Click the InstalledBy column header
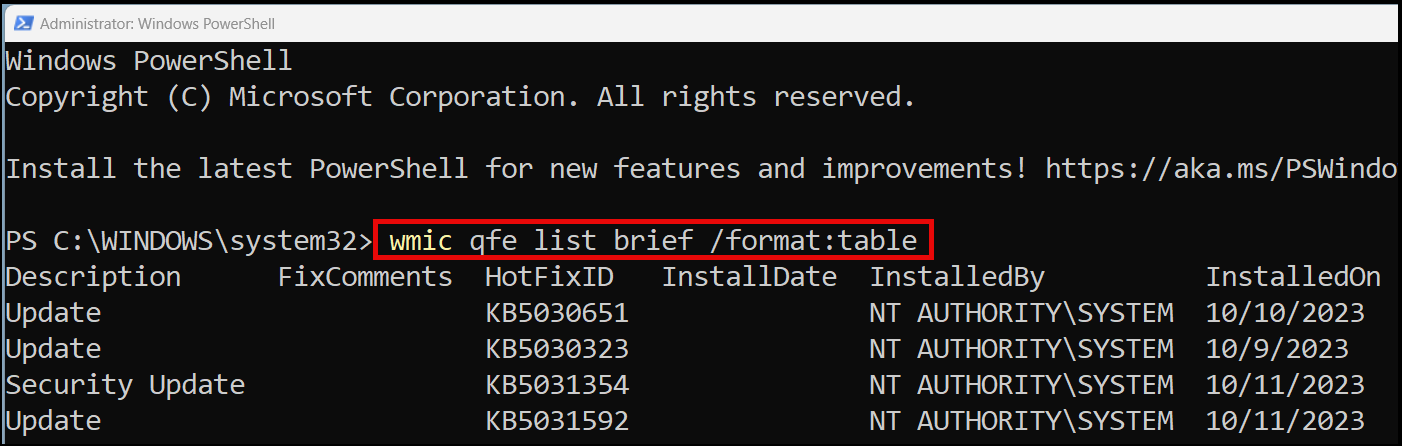1402x446 pixels. pos(957,276)
